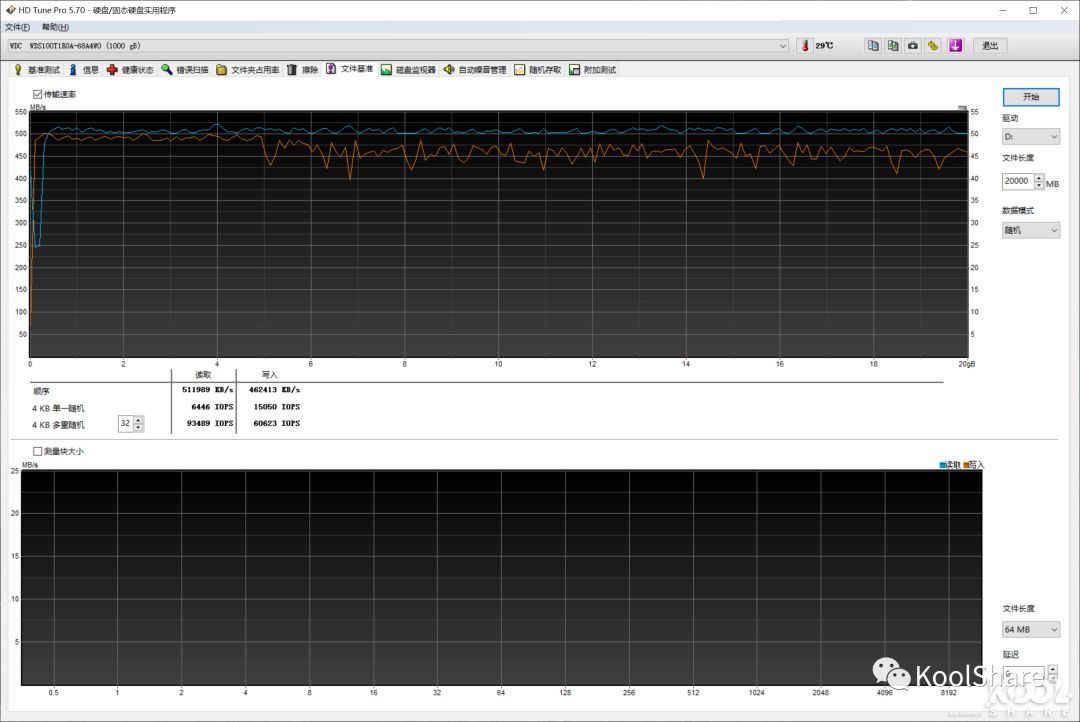
Task: Go to the 错误扫描 error scan tab
Action: pyautogui.click(x=185, y=70)
